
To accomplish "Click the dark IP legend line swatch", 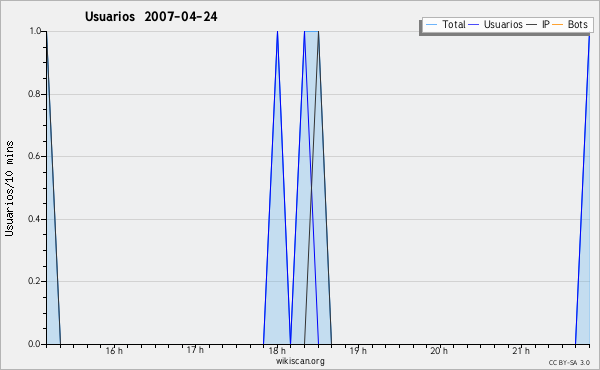I will [x=532, y=25].
